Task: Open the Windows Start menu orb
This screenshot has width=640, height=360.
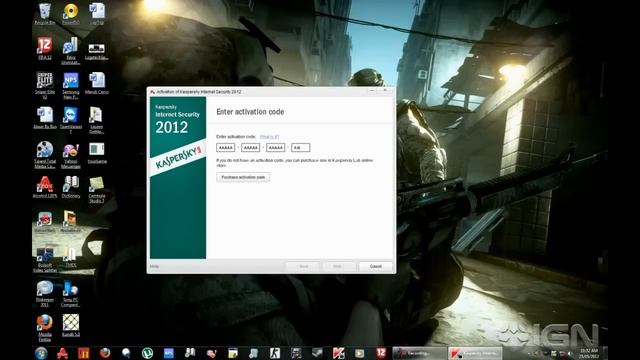Action: tap(41, 353)
